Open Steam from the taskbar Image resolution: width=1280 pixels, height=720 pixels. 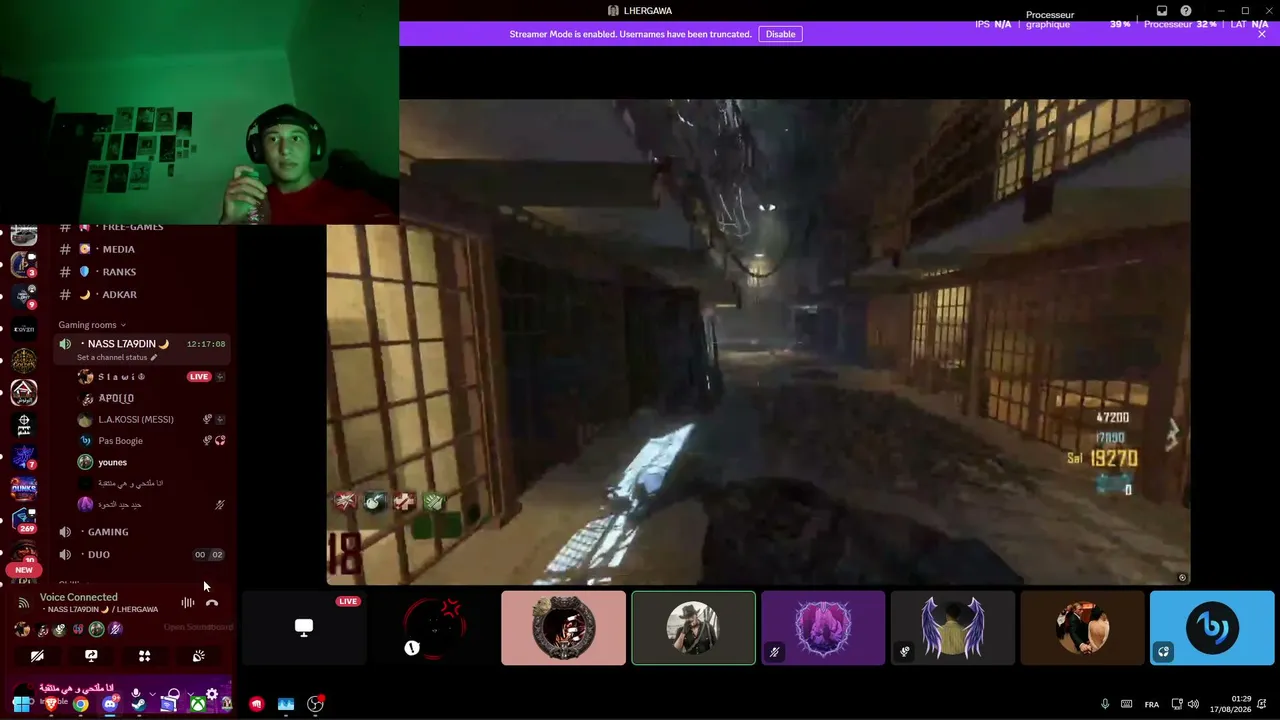(x=139, y=704)
